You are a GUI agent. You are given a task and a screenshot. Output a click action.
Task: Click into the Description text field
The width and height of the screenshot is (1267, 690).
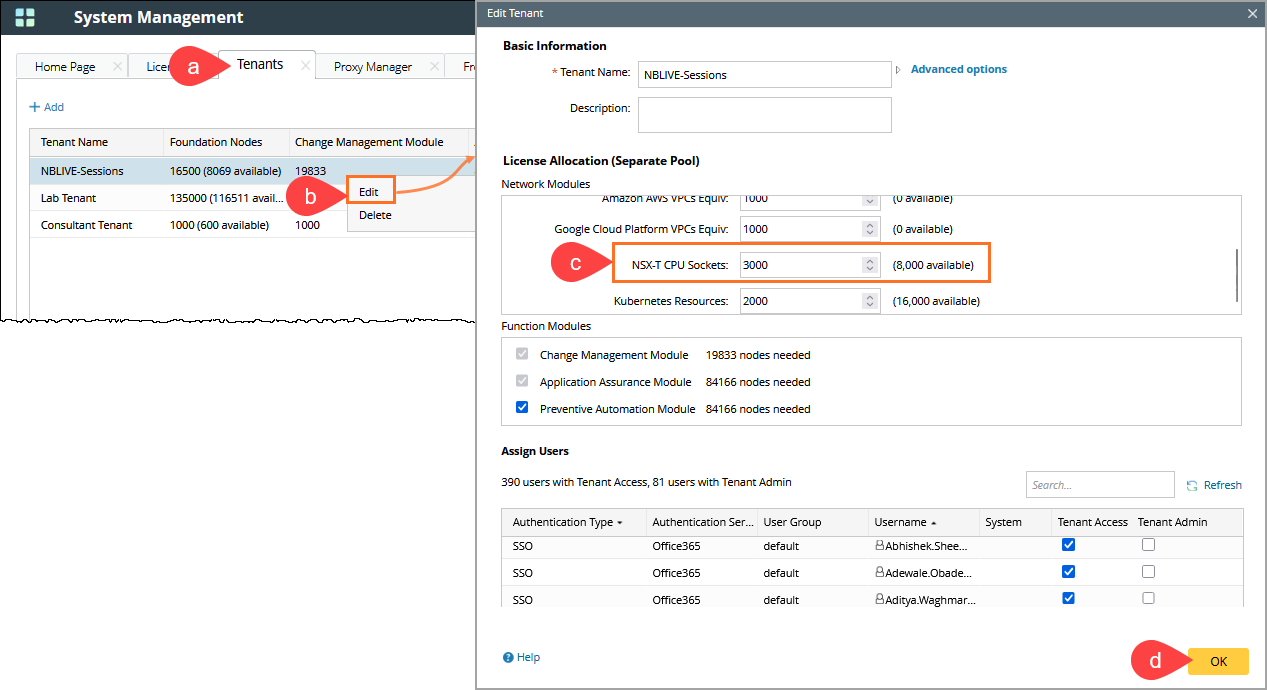(764, 114)
